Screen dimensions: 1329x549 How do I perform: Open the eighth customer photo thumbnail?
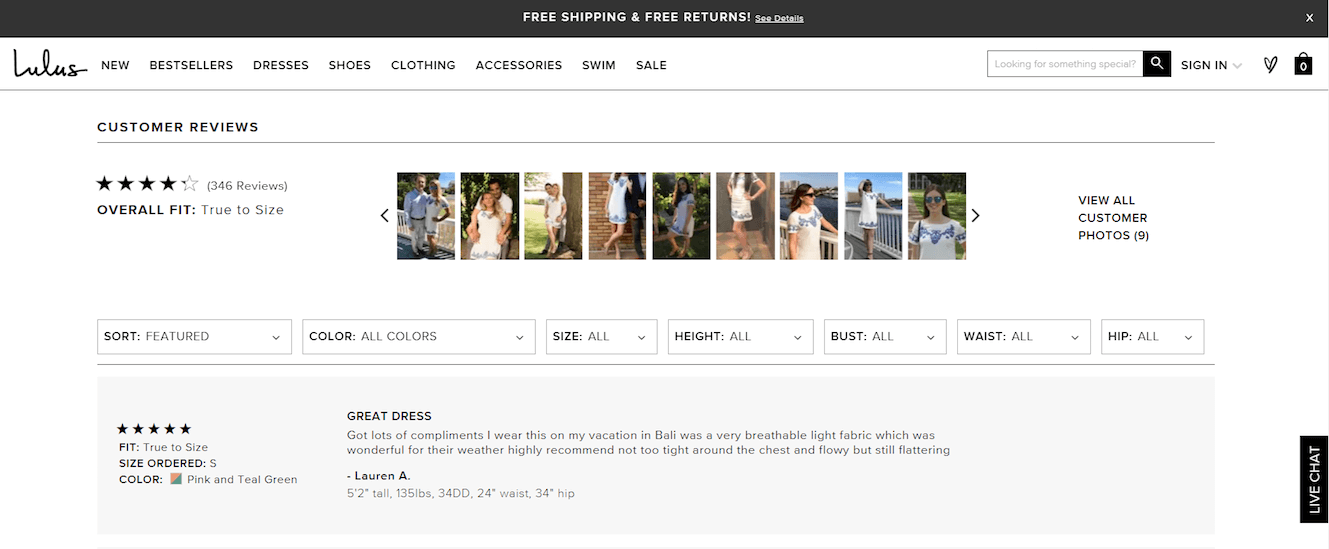point(873,216)
